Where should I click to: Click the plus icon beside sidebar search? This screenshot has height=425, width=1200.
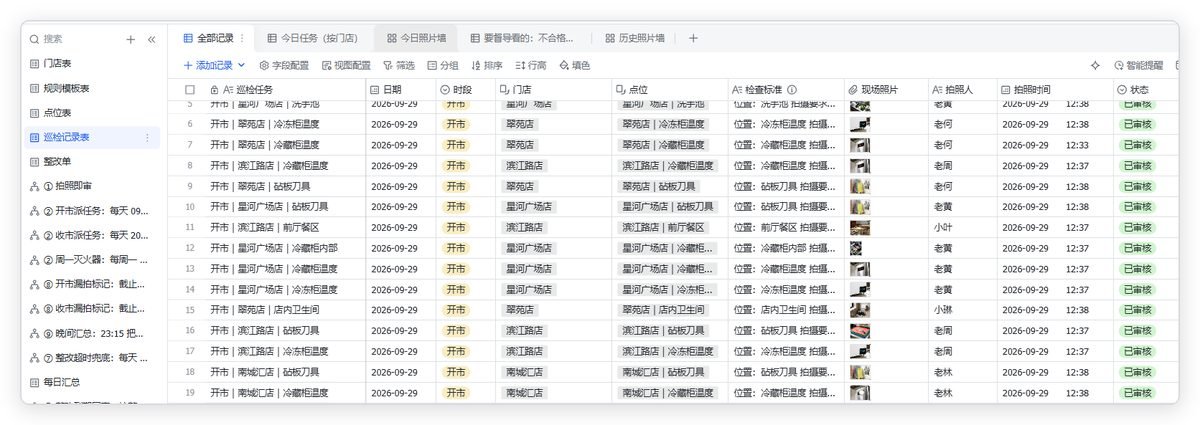coord(130,39)
